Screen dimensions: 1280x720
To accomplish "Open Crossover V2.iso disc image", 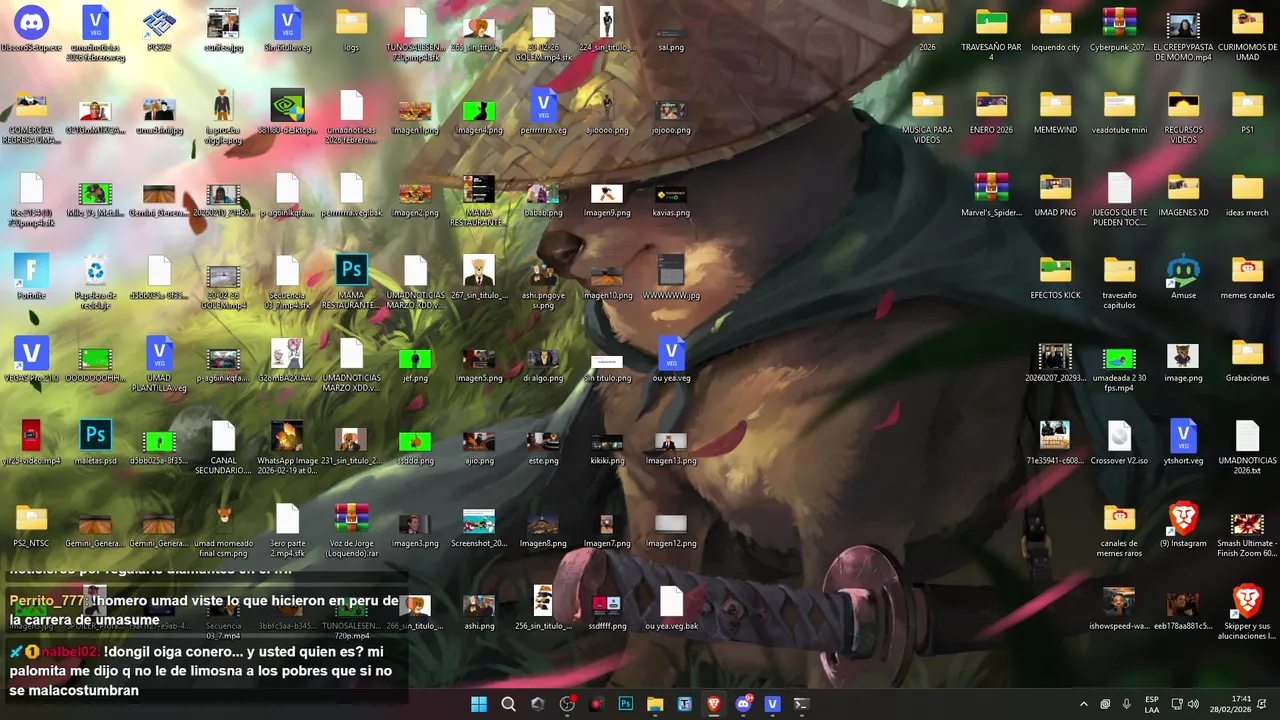I will point(1119,443).
